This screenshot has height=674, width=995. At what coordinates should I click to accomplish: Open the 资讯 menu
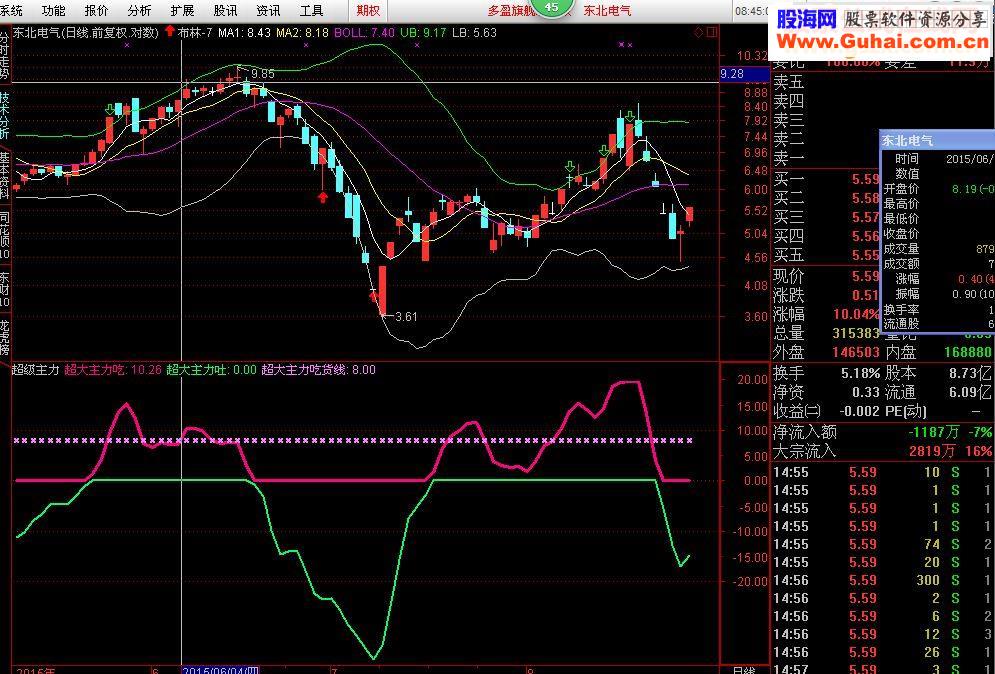pos(268,10)
